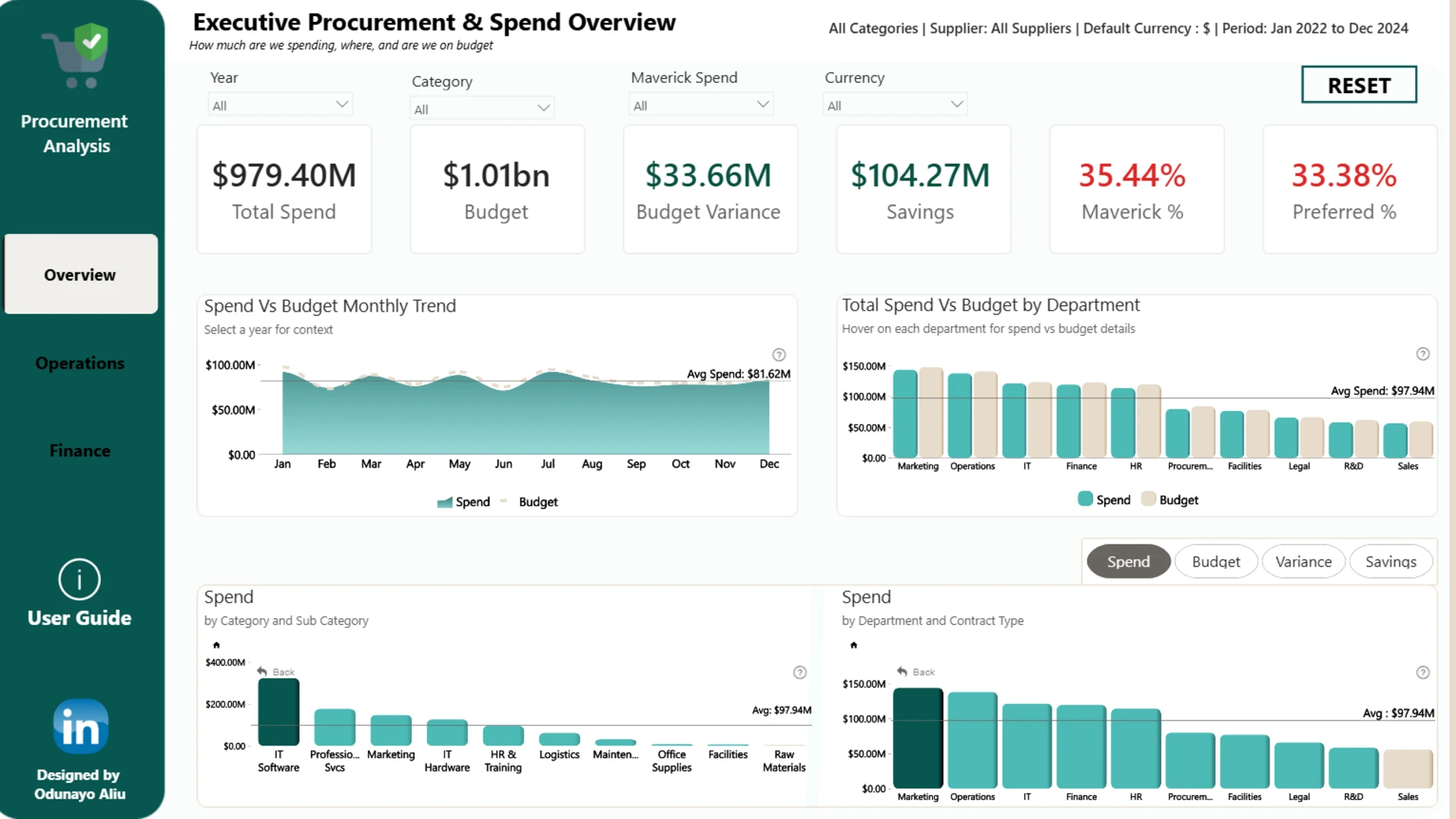Click the shopping cart shield logo

pyautogui.click(x=77, y=55)
